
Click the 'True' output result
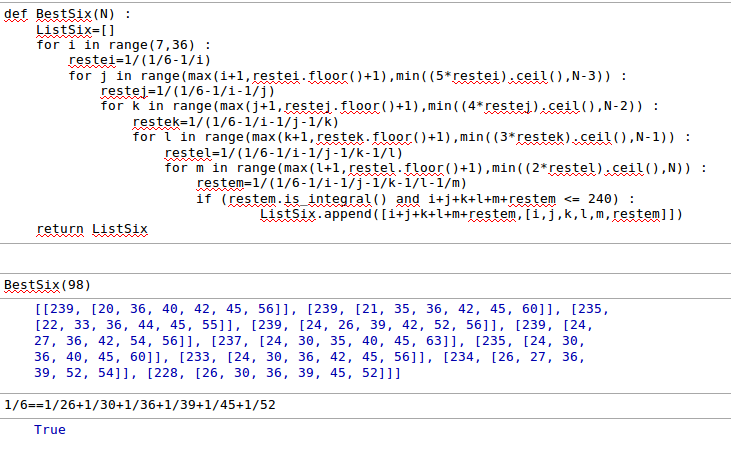pyautogui.click(x=49, y=429)
